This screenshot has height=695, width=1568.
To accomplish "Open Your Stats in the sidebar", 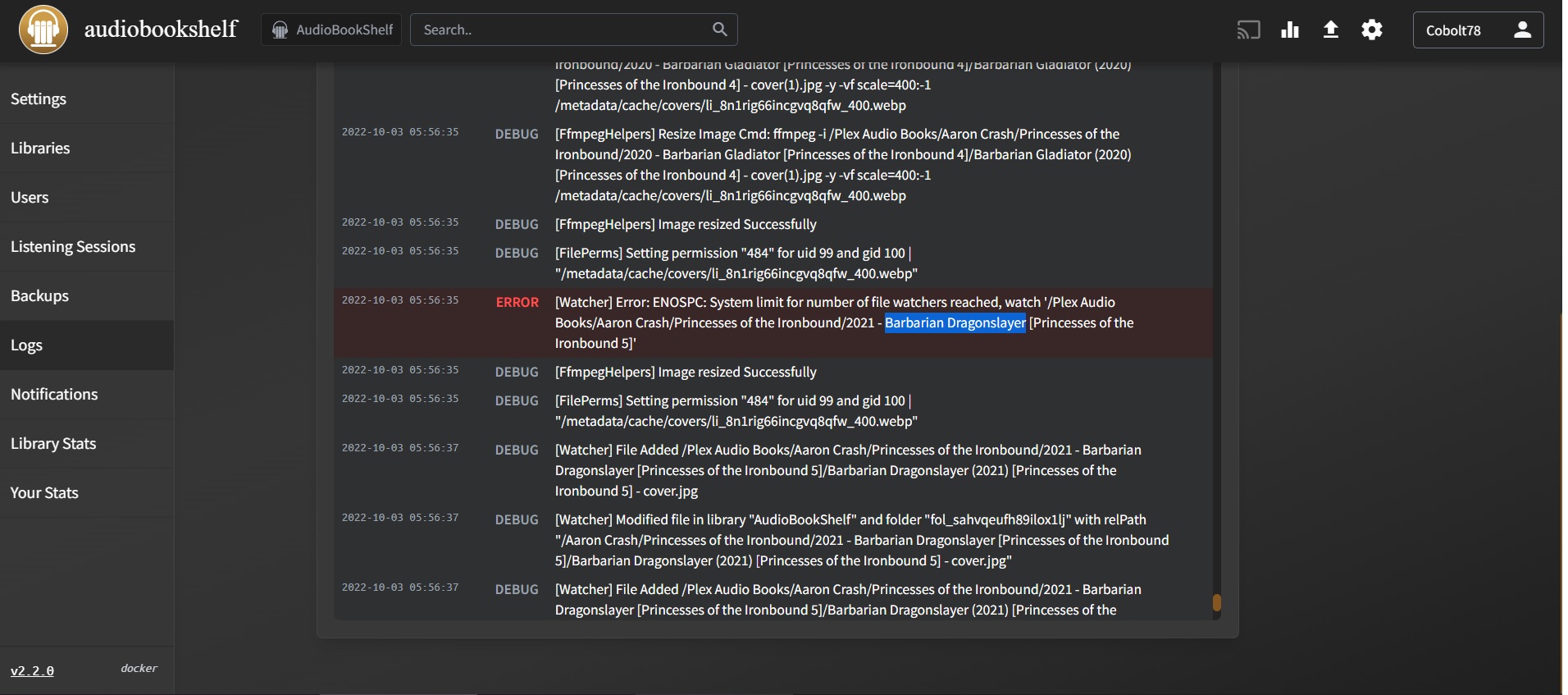I will (87, 492).
